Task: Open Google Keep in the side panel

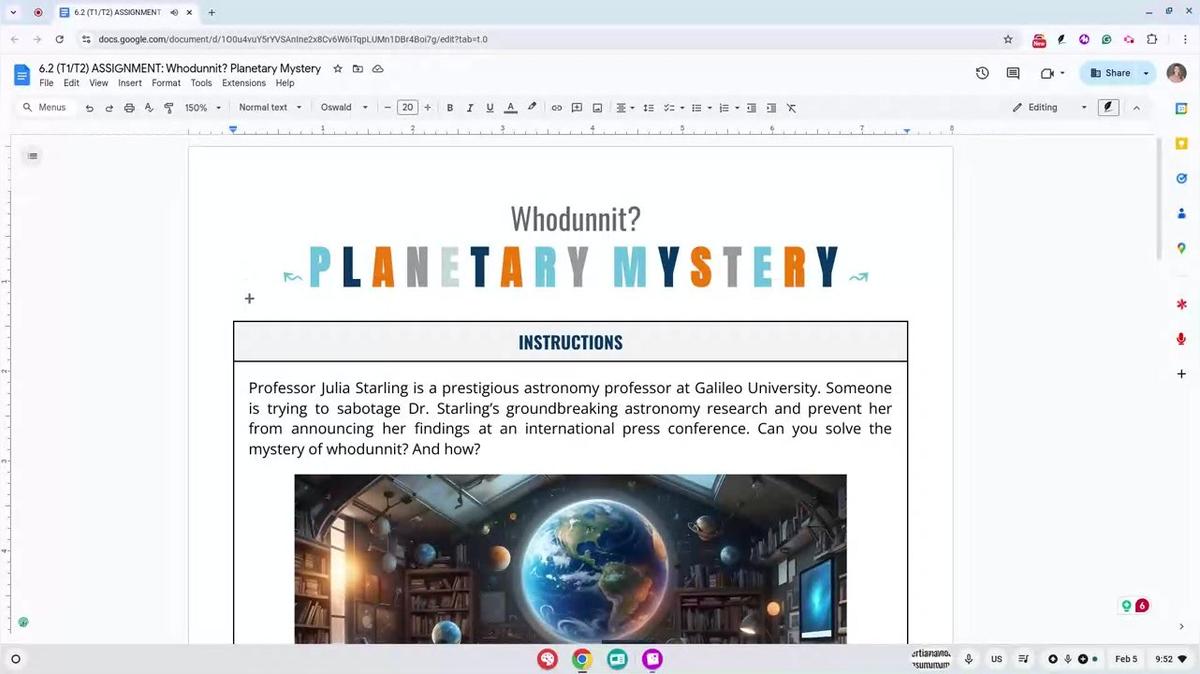Action: (x=1181, y=144)
